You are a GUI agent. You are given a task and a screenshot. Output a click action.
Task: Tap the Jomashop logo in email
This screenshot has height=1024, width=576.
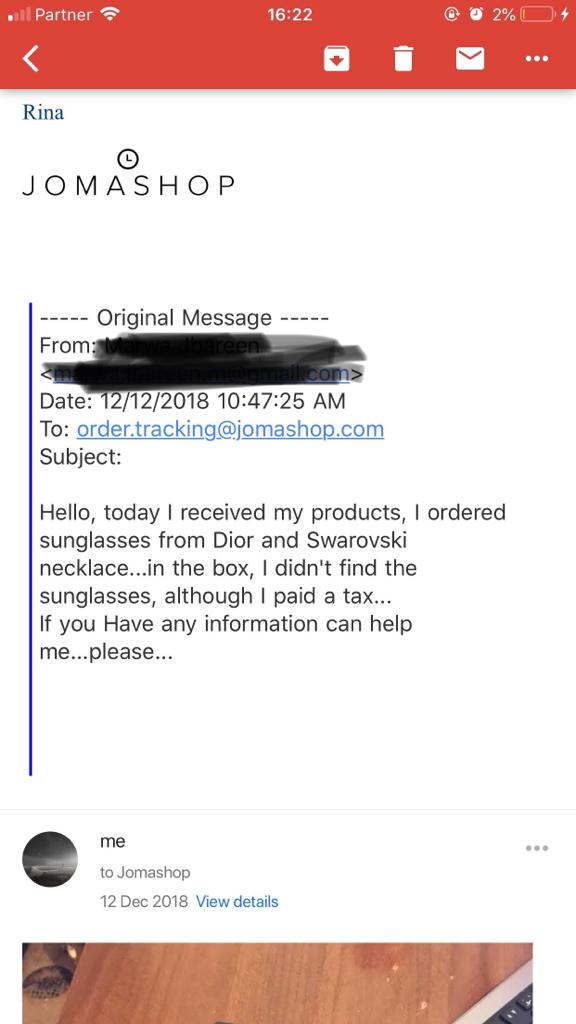[128, 174]
